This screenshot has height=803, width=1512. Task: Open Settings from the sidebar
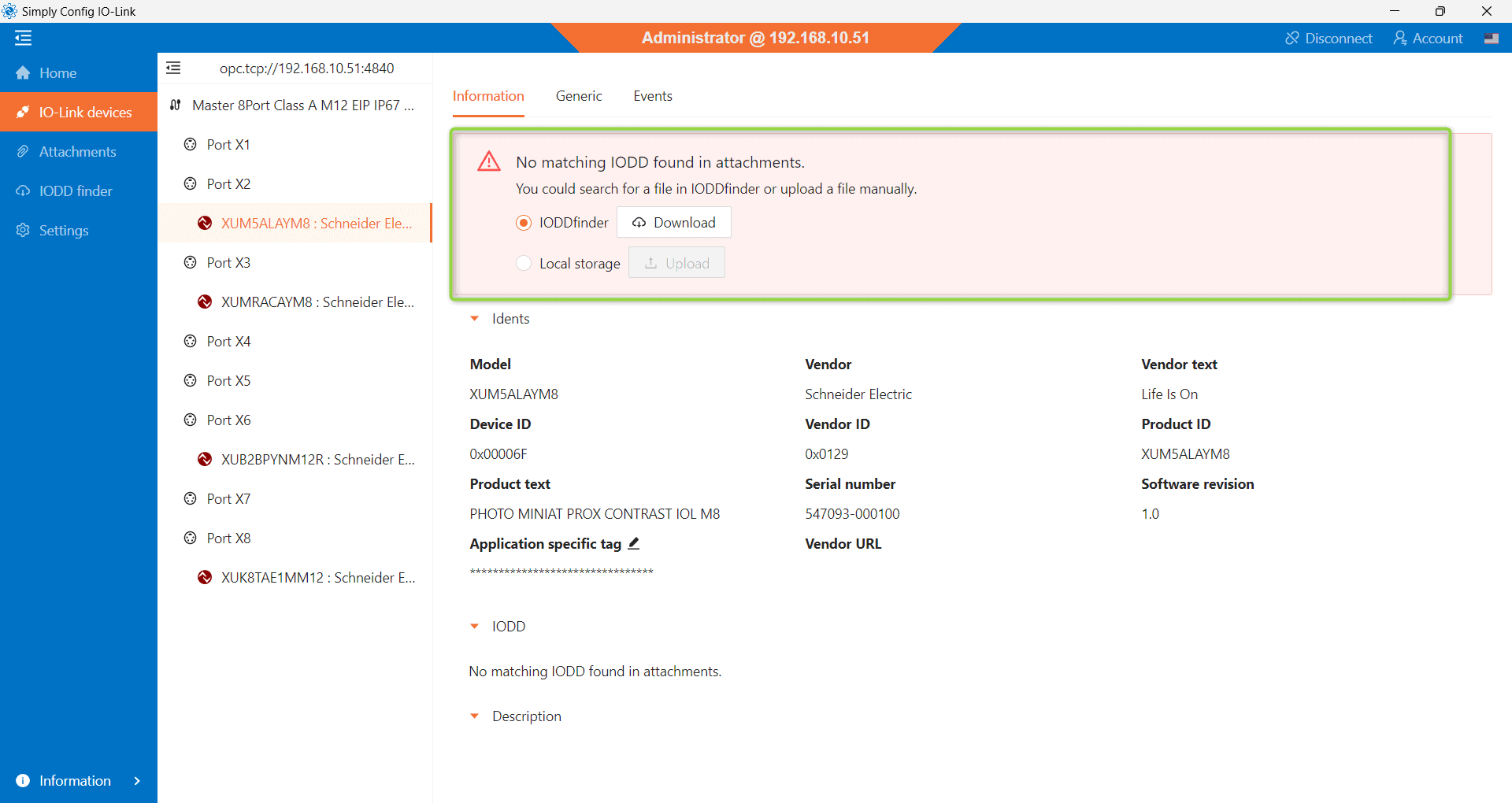[64, 231]
